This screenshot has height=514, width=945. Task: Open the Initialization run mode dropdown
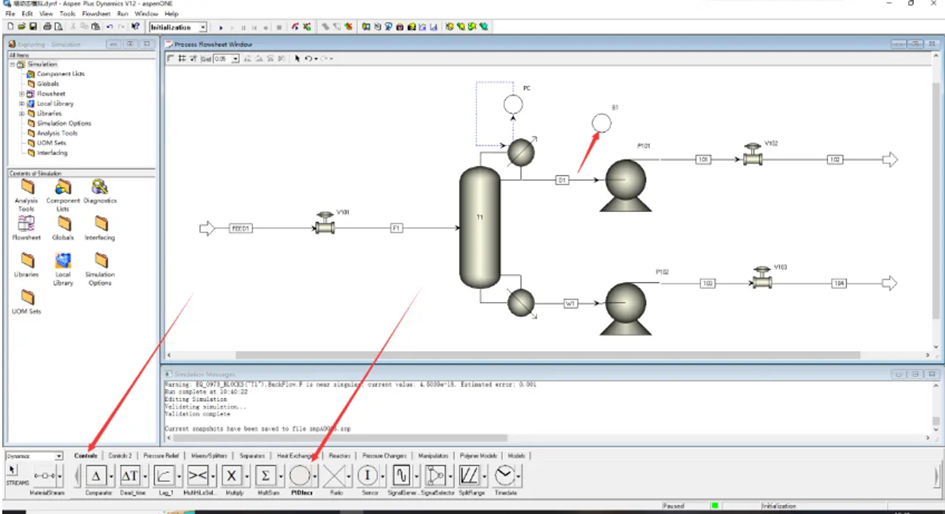pos(202,27)
